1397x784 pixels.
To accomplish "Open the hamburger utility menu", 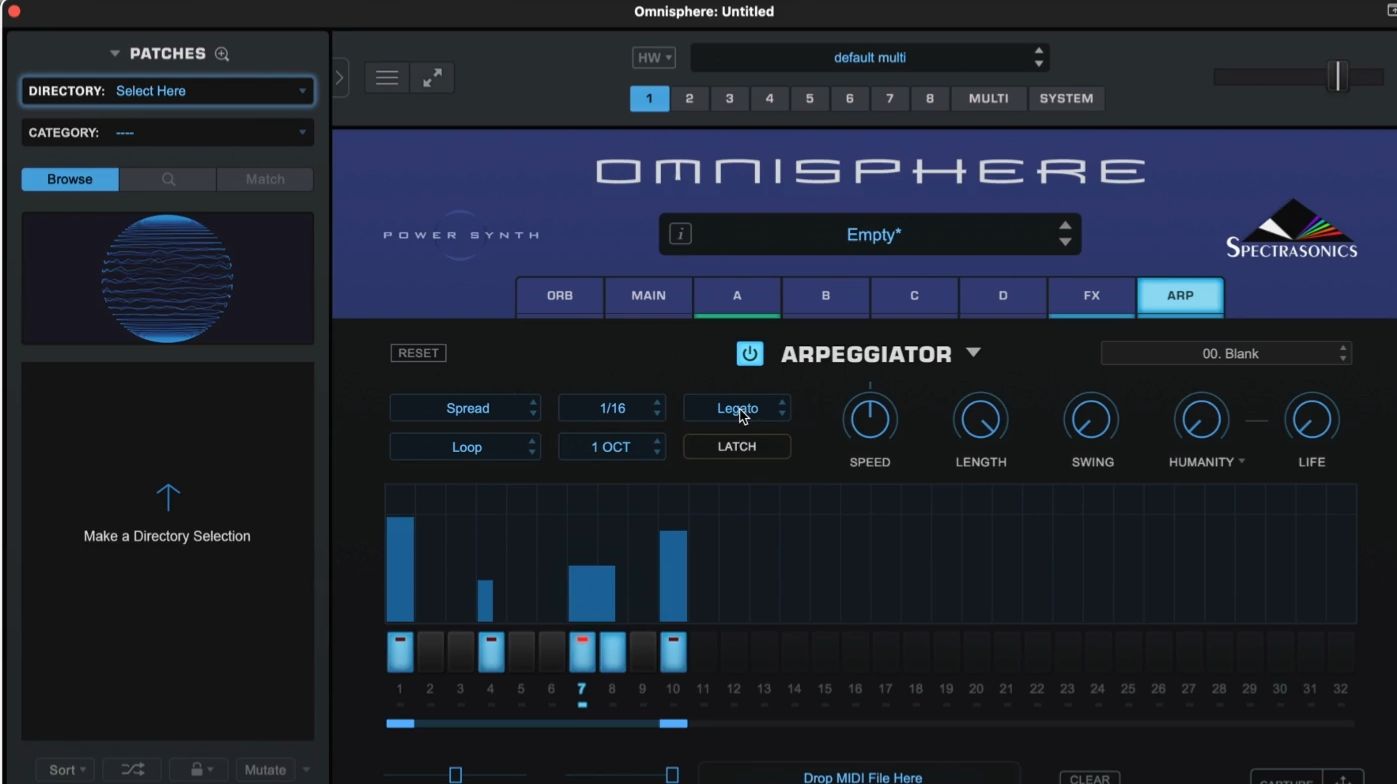I will [387, 78].
